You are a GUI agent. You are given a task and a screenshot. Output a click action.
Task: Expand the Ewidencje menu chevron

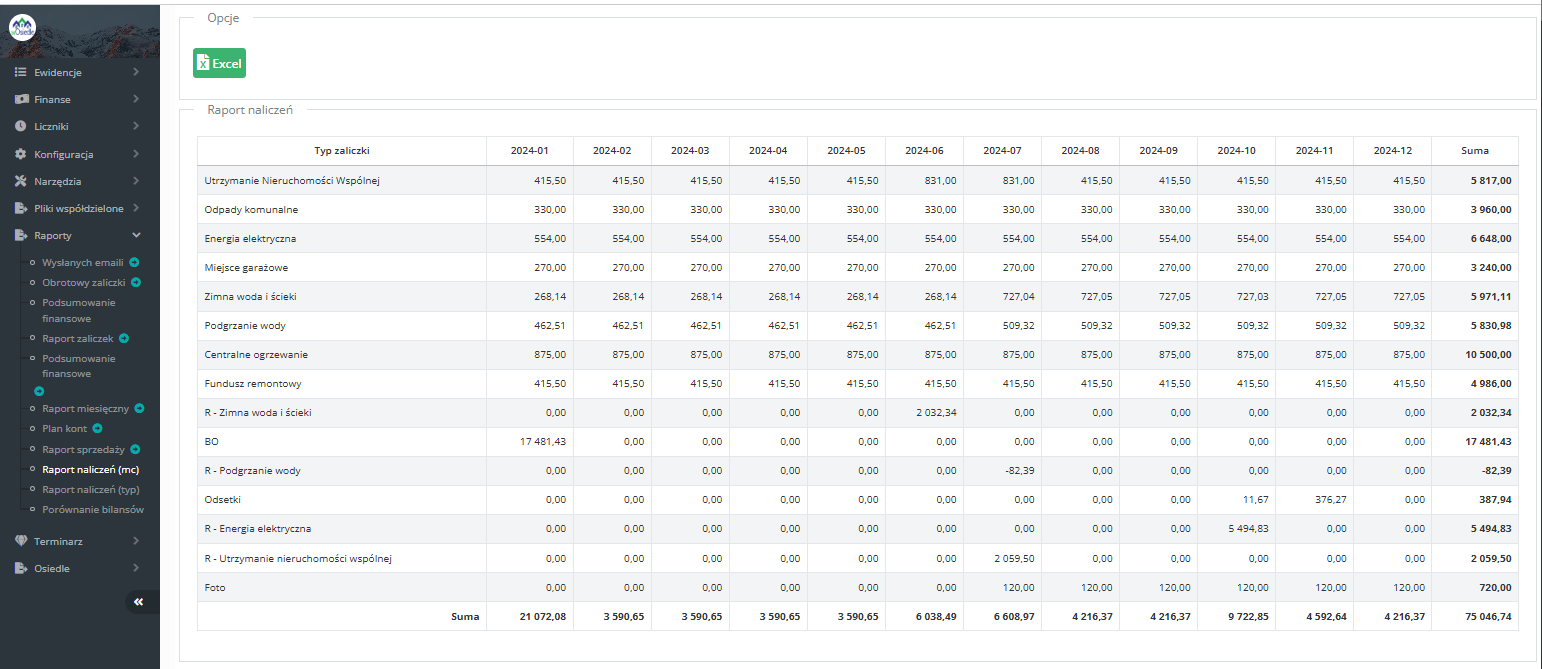[135, 72]
